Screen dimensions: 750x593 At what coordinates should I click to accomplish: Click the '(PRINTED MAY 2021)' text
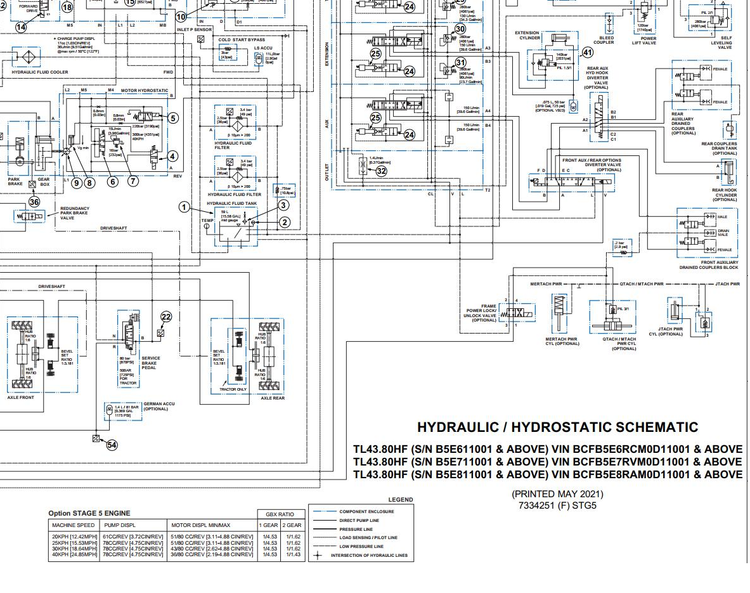coord(557,494)
